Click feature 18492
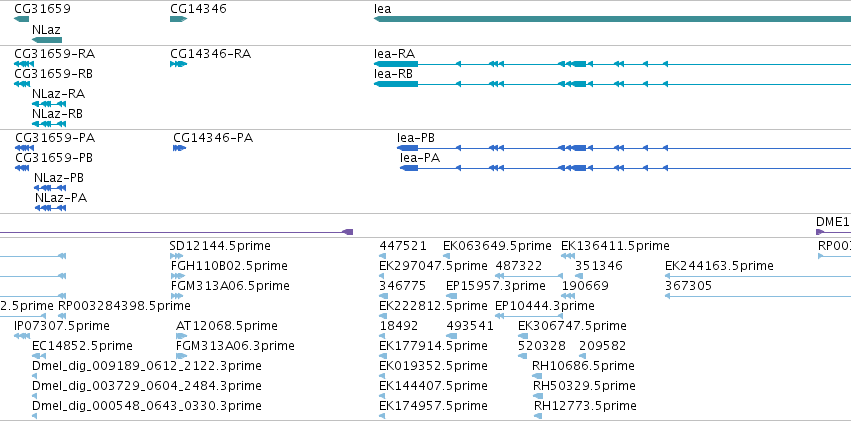The height and width of the screenshot is (421, 851). [398, 326]
